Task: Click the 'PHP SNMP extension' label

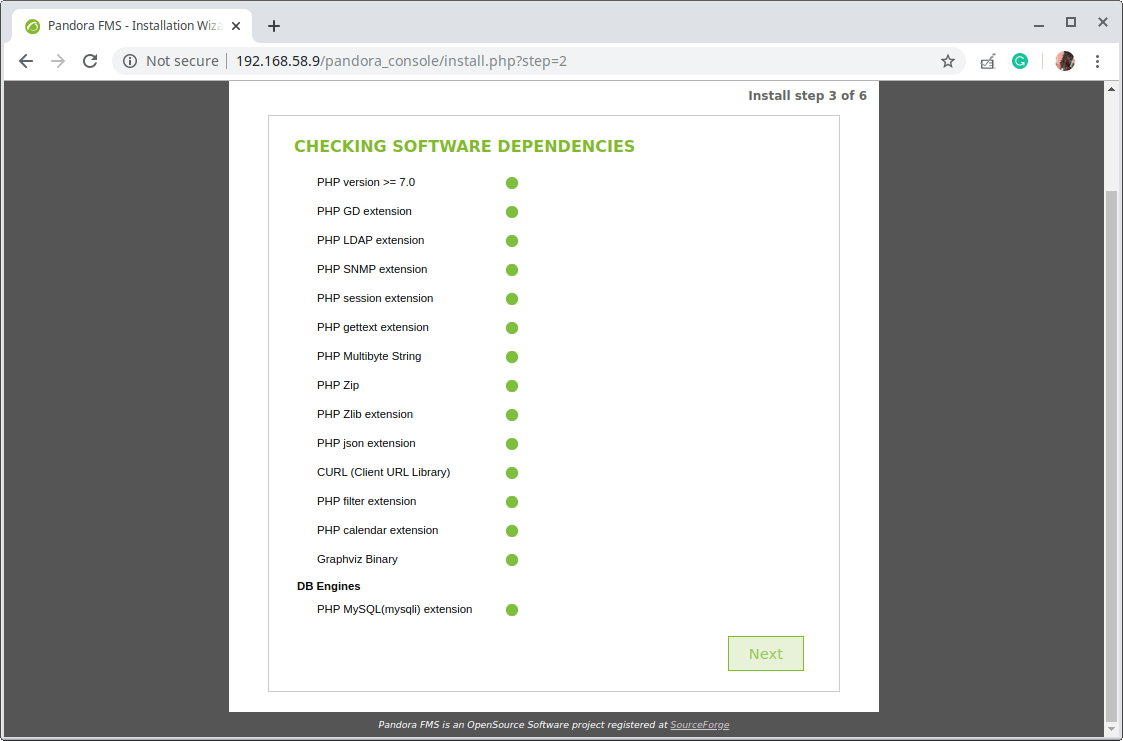Action: [372, 269]
